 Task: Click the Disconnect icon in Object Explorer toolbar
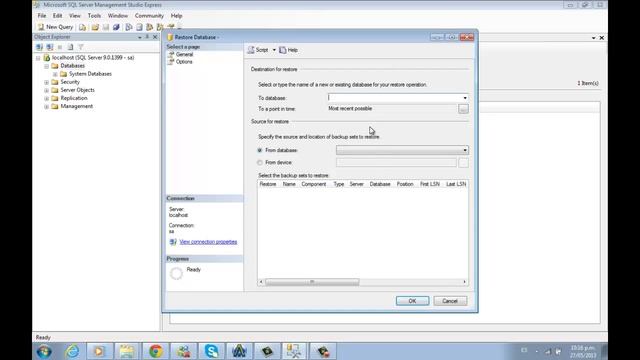pos(50,47)
